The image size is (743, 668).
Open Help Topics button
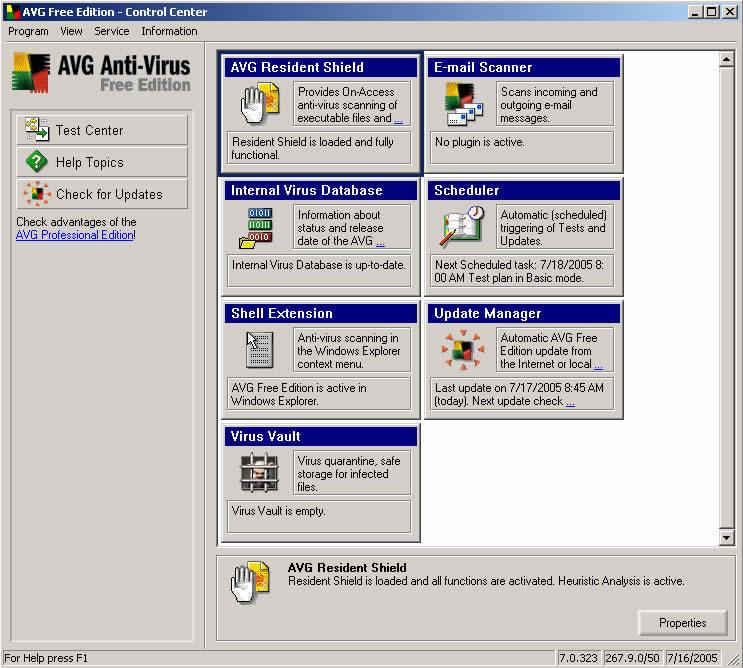click(x=102, y=162)
